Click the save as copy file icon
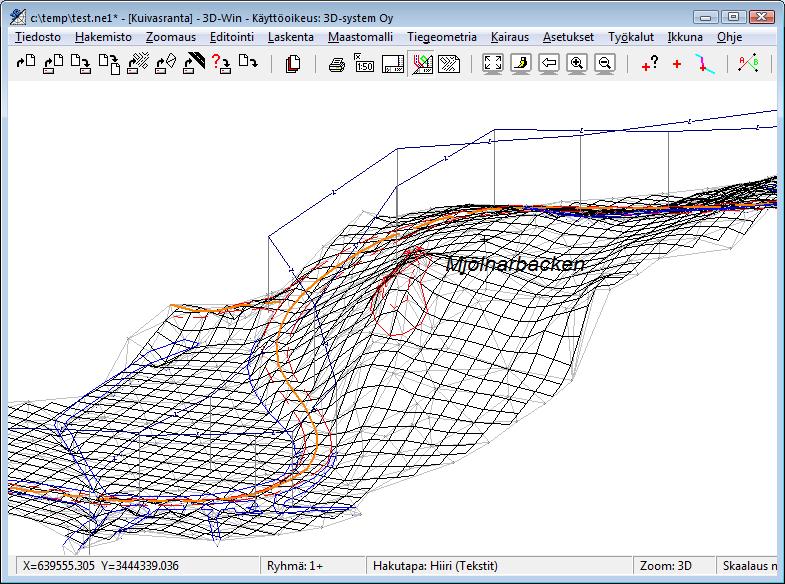Screen dimensions: 785x584 pyautogui.click(x=109, y=64)
